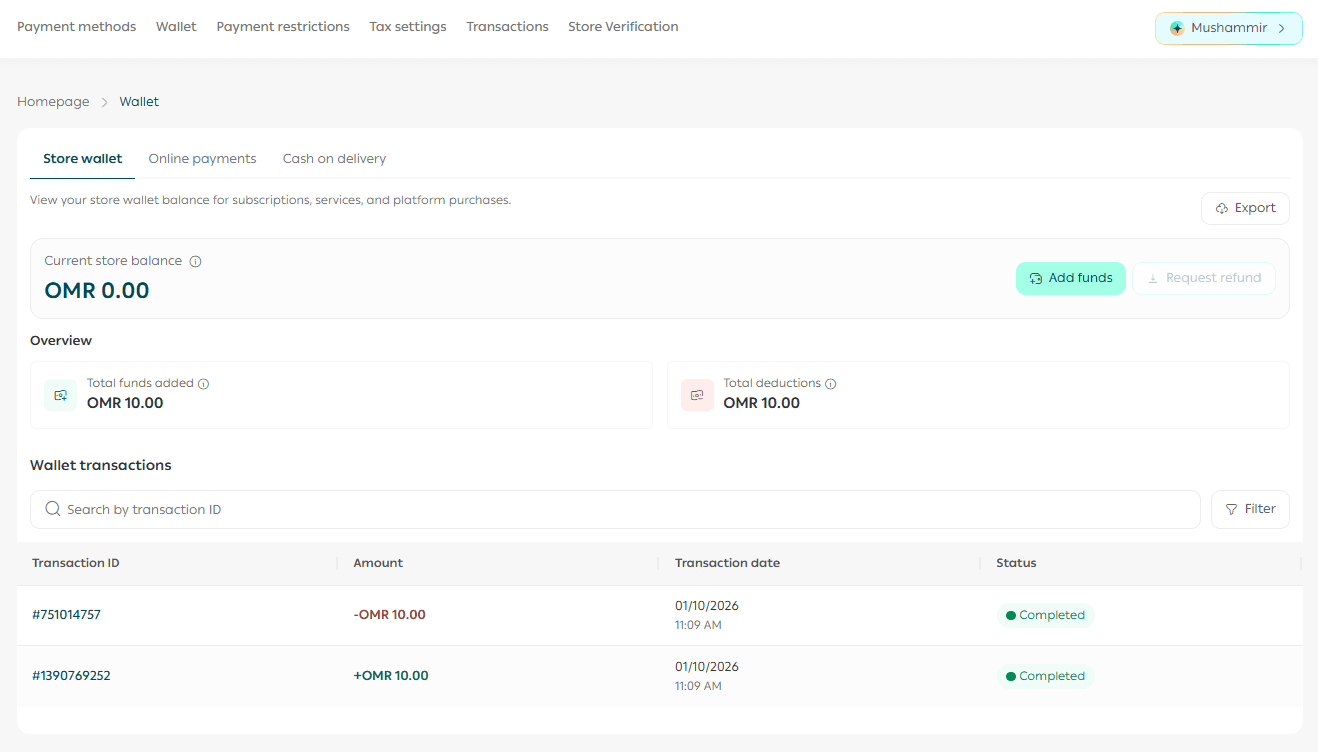Open Store Verification in the top navigation
The width and height of the screenshot is (1318, 752).
(623, 27)
